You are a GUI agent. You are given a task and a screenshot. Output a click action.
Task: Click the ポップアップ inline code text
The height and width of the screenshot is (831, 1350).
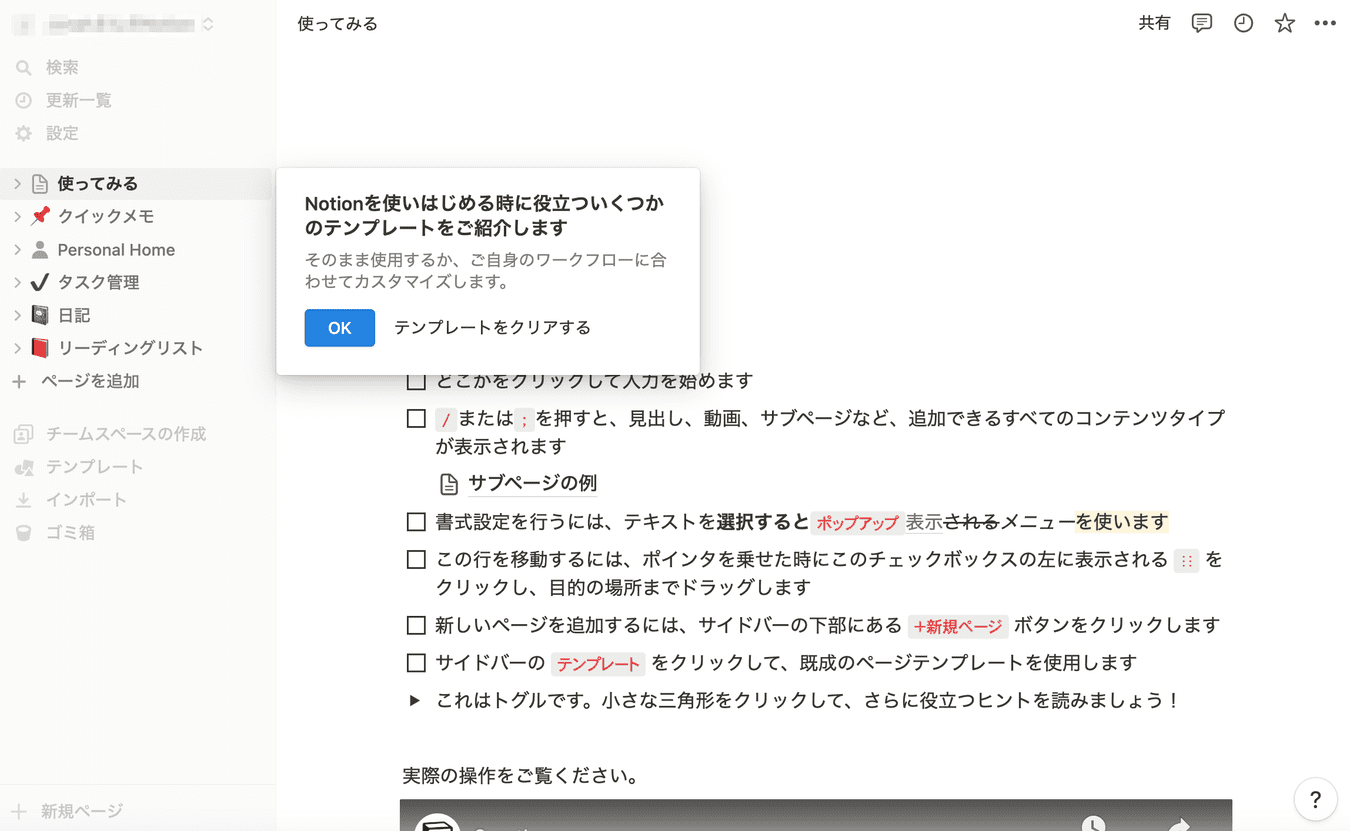(857, 523)
